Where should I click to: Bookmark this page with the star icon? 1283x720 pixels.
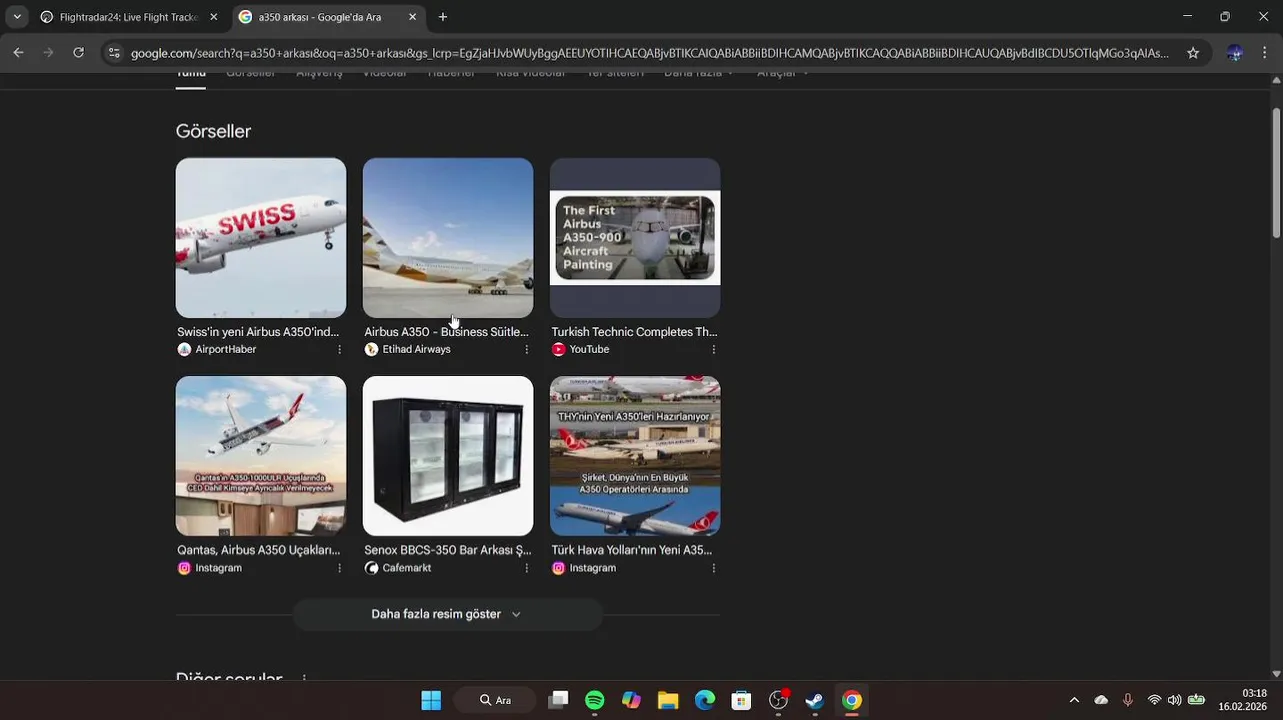pos(1193,53)
